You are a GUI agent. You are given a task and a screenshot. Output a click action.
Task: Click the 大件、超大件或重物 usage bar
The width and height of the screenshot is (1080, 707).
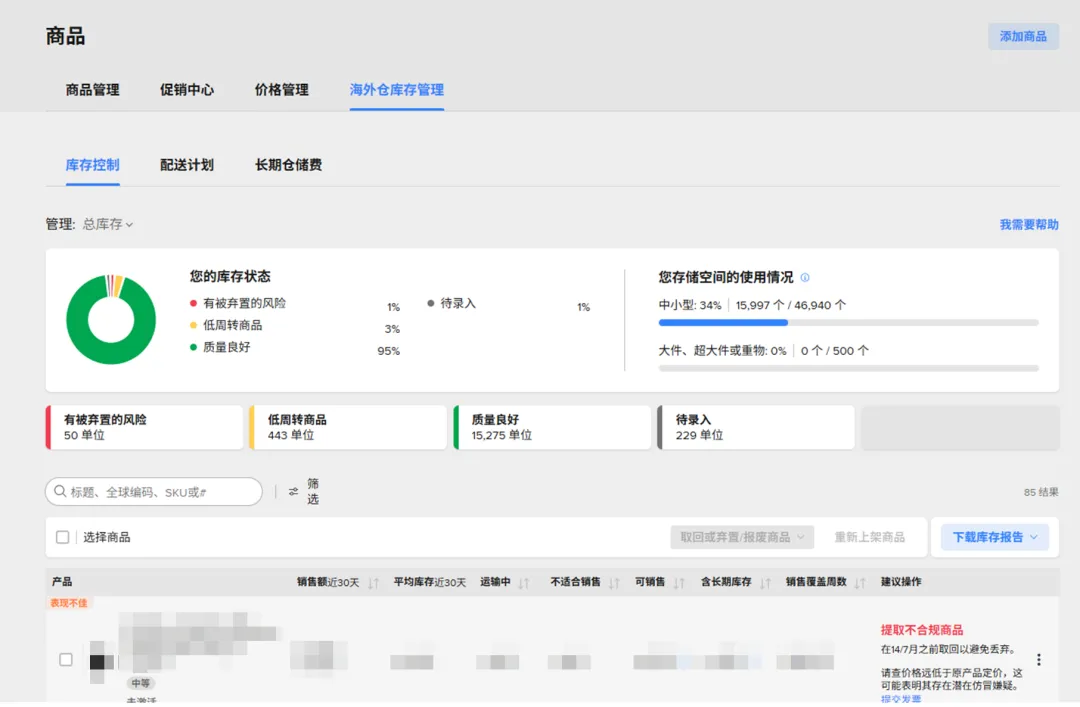848,368
